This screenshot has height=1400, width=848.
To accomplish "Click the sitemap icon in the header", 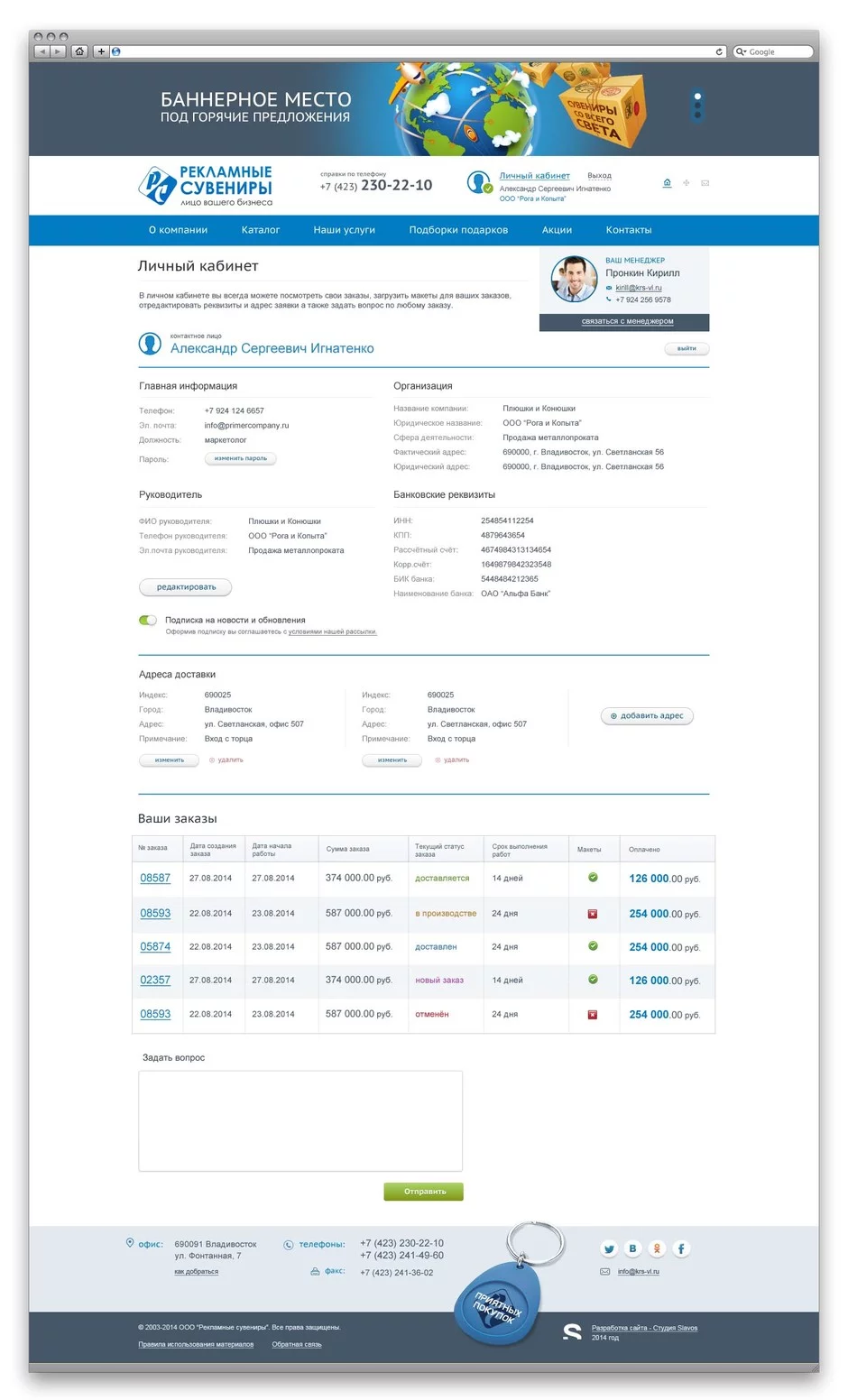I will tap(686, 183).
